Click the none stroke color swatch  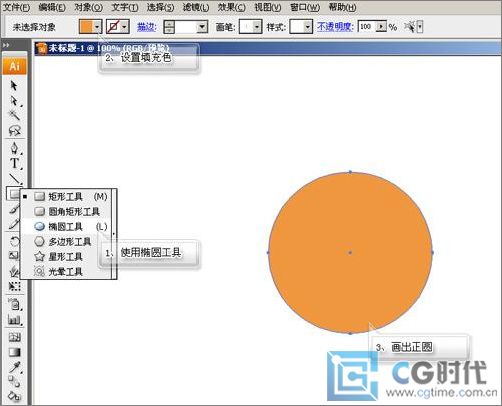(x=113, y=27)
